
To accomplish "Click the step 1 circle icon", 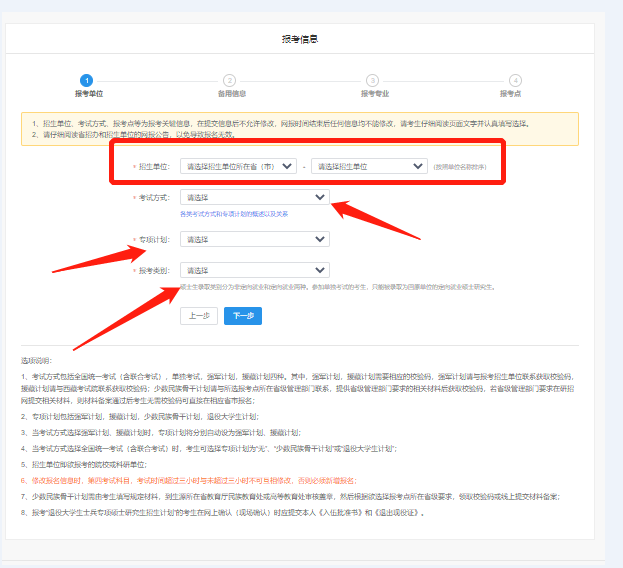I will click(87, 80).
